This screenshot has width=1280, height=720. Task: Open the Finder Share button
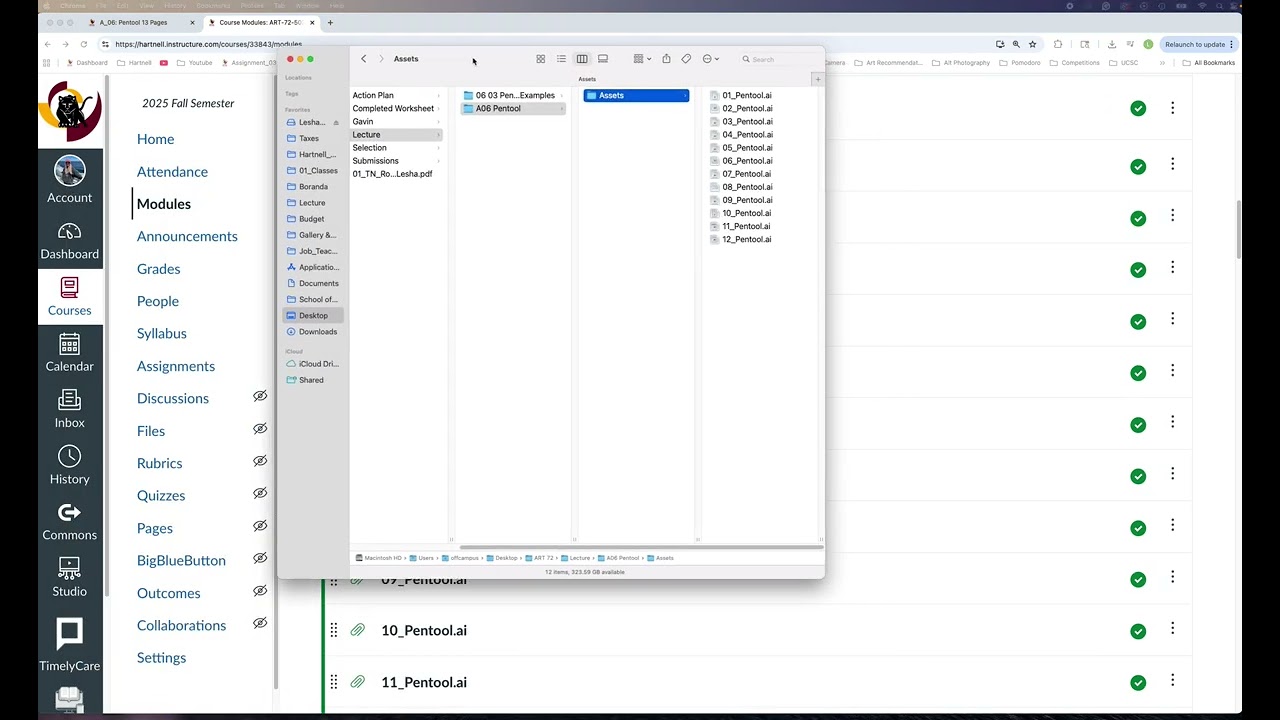pyautogui.click(x=666, y=59)
